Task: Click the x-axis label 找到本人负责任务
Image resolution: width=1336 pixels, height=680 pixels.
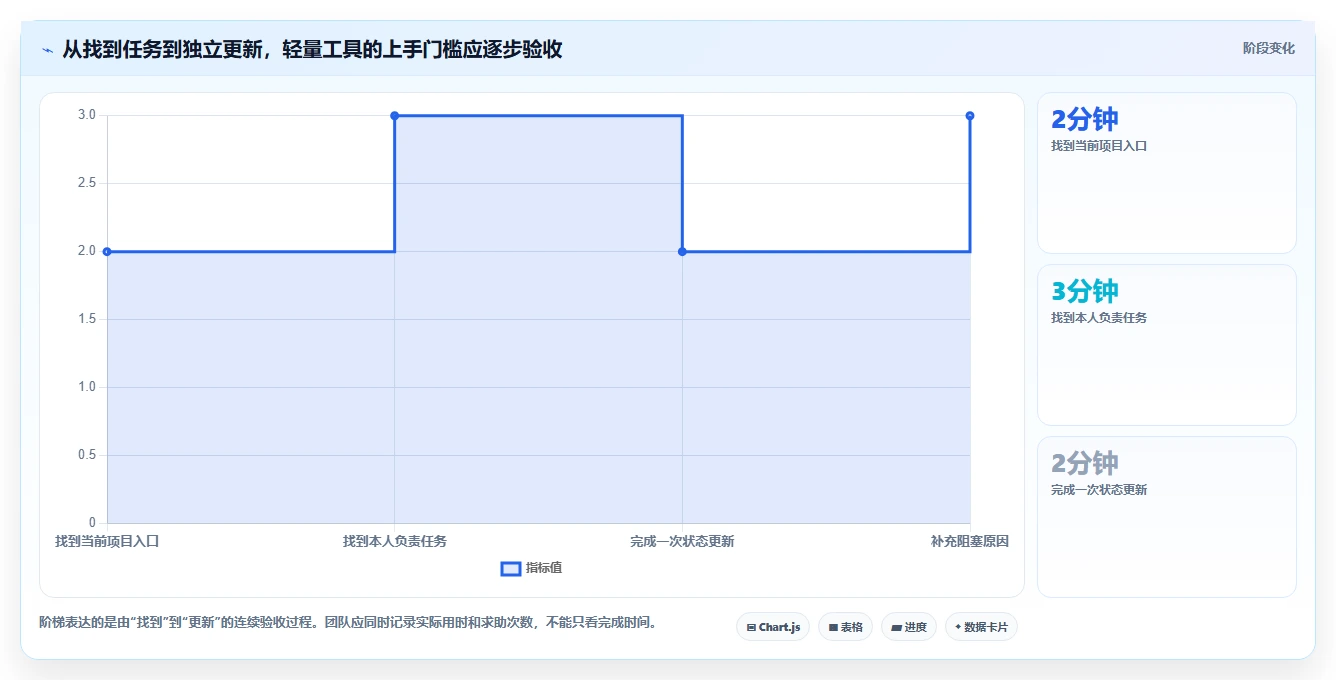Action: [x=395, y=541]
